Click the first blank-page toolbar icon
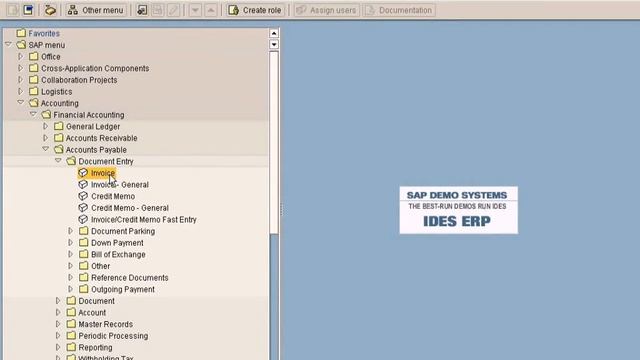 click(13, 10)
